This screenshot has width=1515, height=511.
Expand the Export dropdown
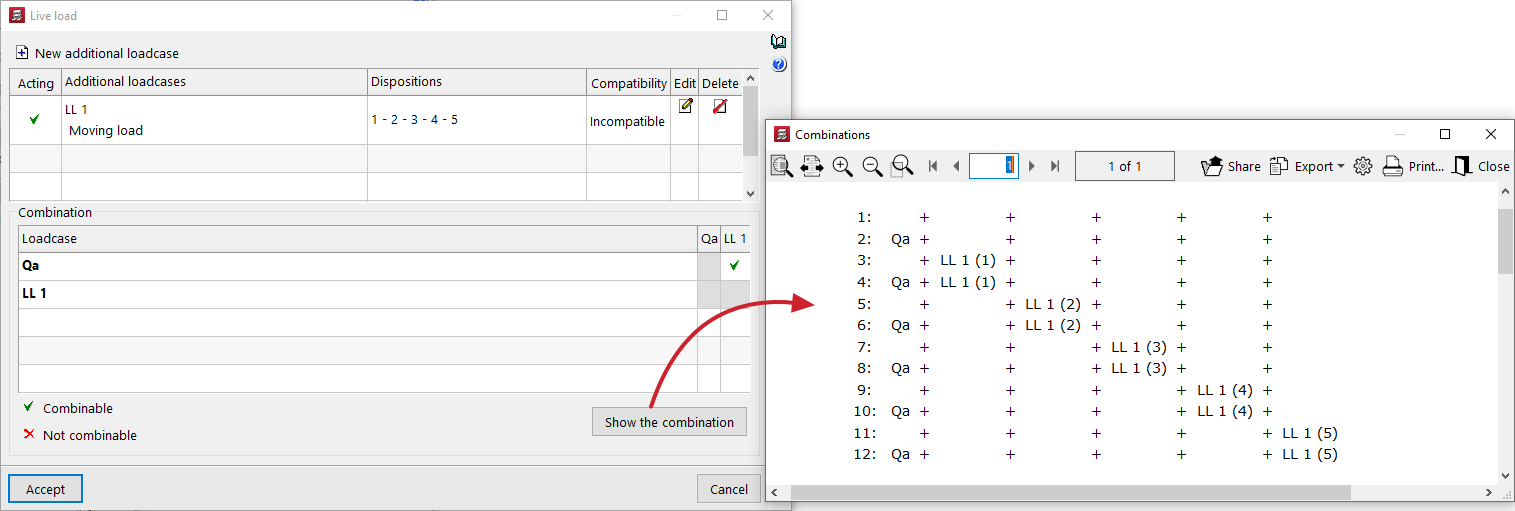click(x=1307, y=167)
